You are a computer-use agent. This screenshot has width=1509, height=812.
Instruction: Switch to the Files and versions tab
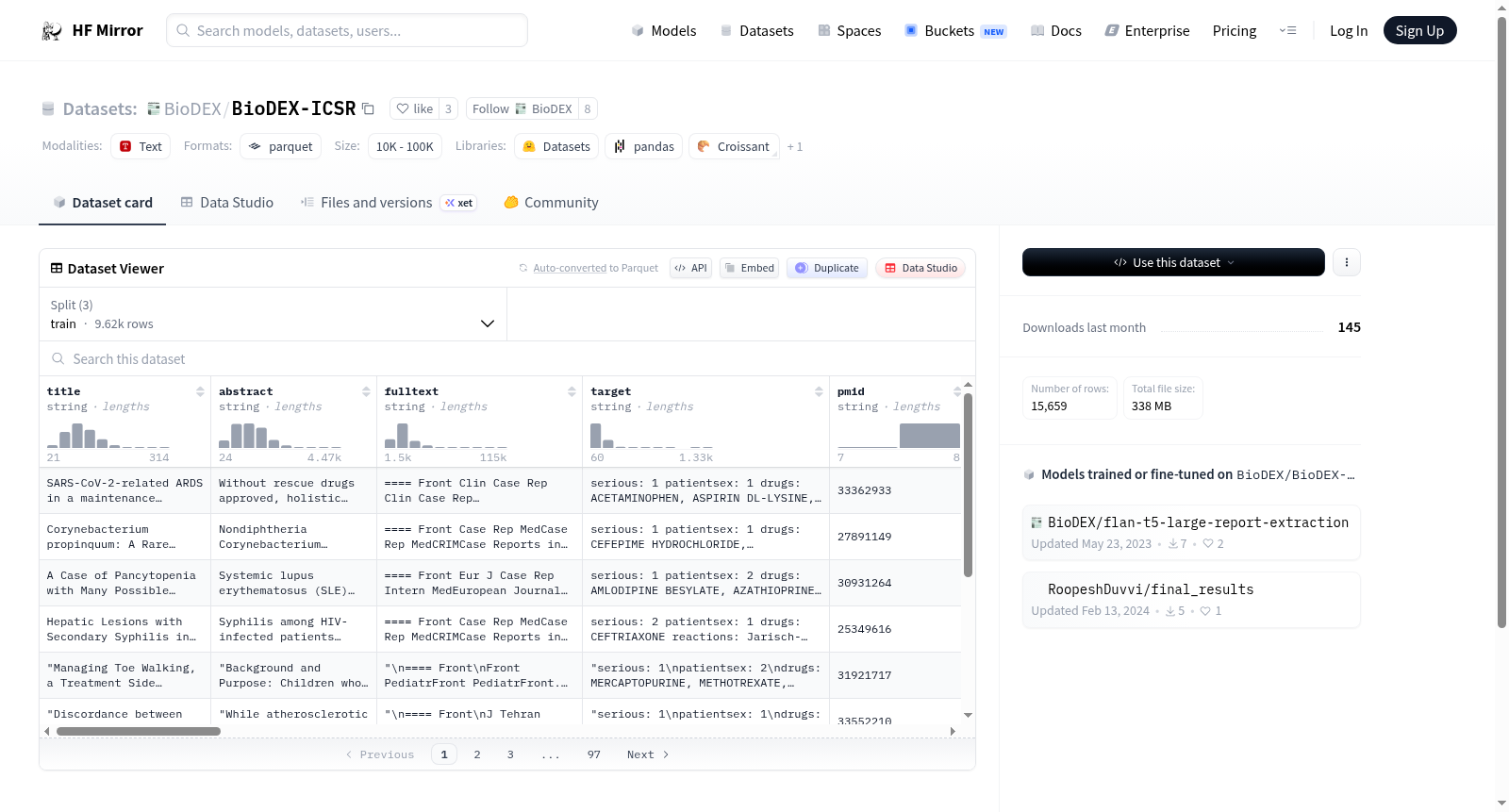(389, 203)
